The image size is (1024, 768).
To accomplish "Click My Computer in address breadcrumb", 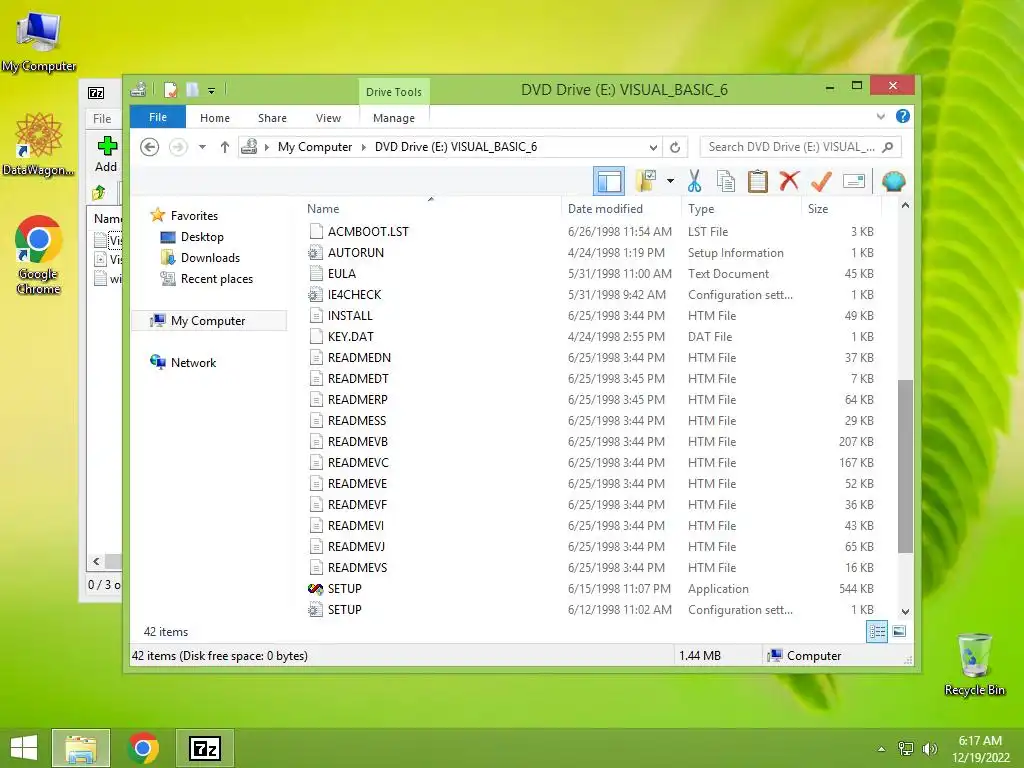I will click(315, 147).
